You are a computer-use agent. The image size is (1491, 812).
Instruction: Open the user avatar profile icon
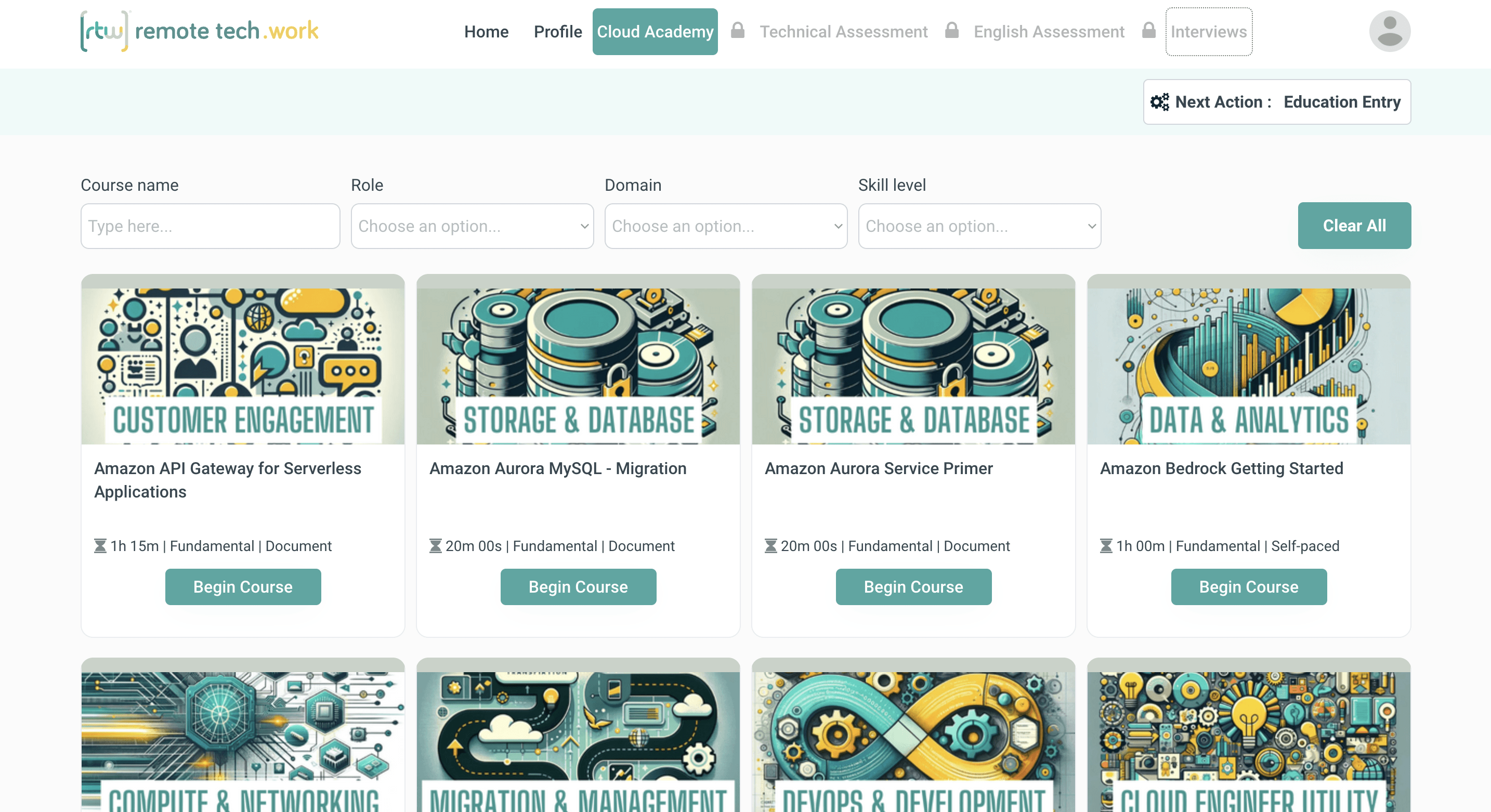coord(1389,31)
